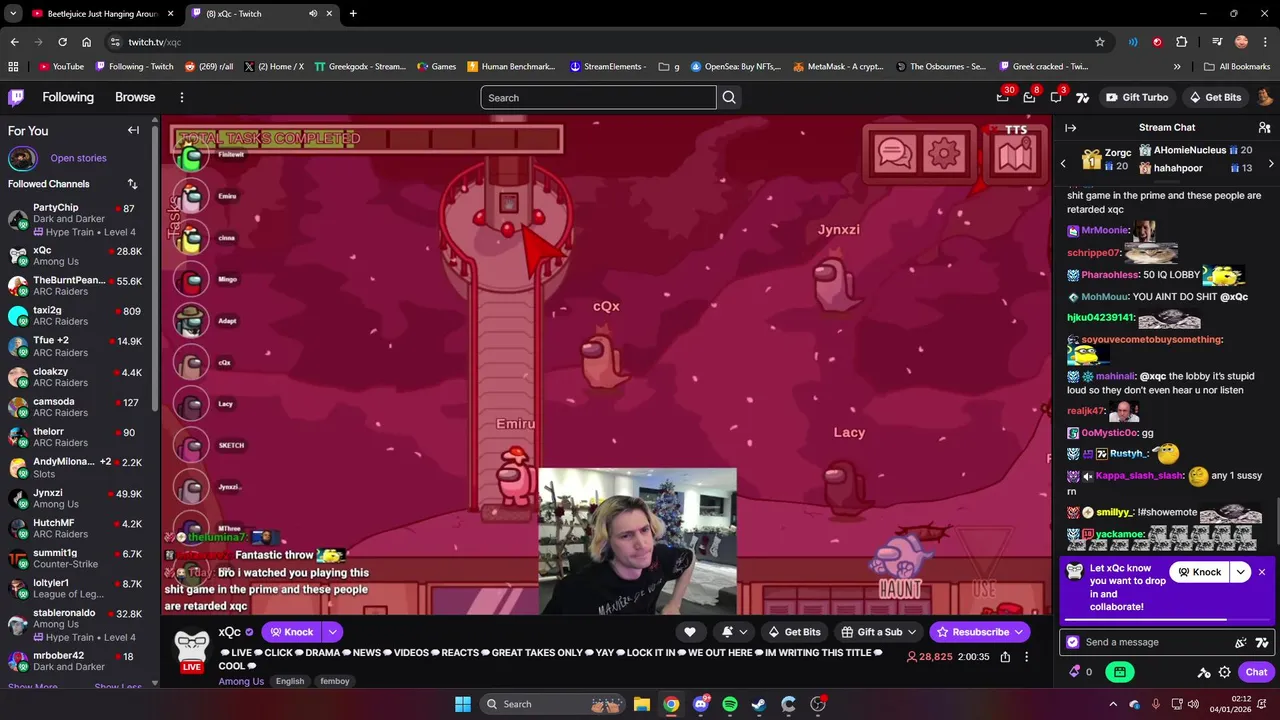
Task: Open stream three-dot options menu
Action: (1026, 657)
